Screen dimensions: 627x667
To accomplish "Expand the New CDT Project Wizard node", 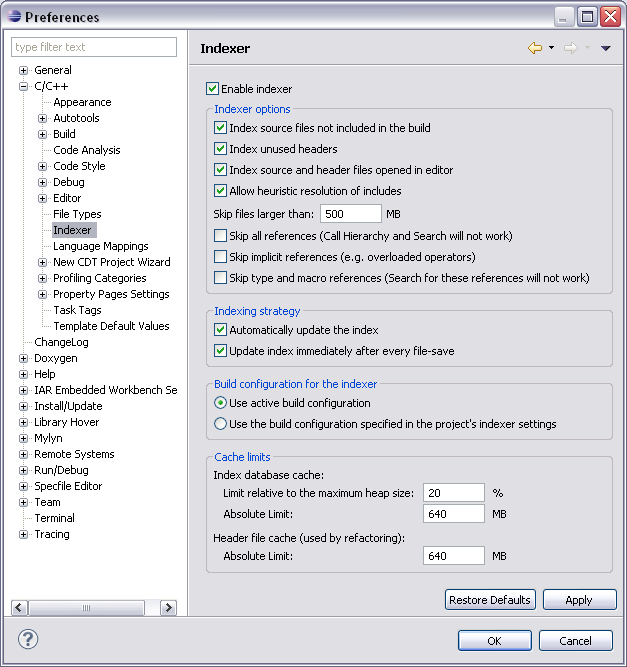I will (42, 262).
